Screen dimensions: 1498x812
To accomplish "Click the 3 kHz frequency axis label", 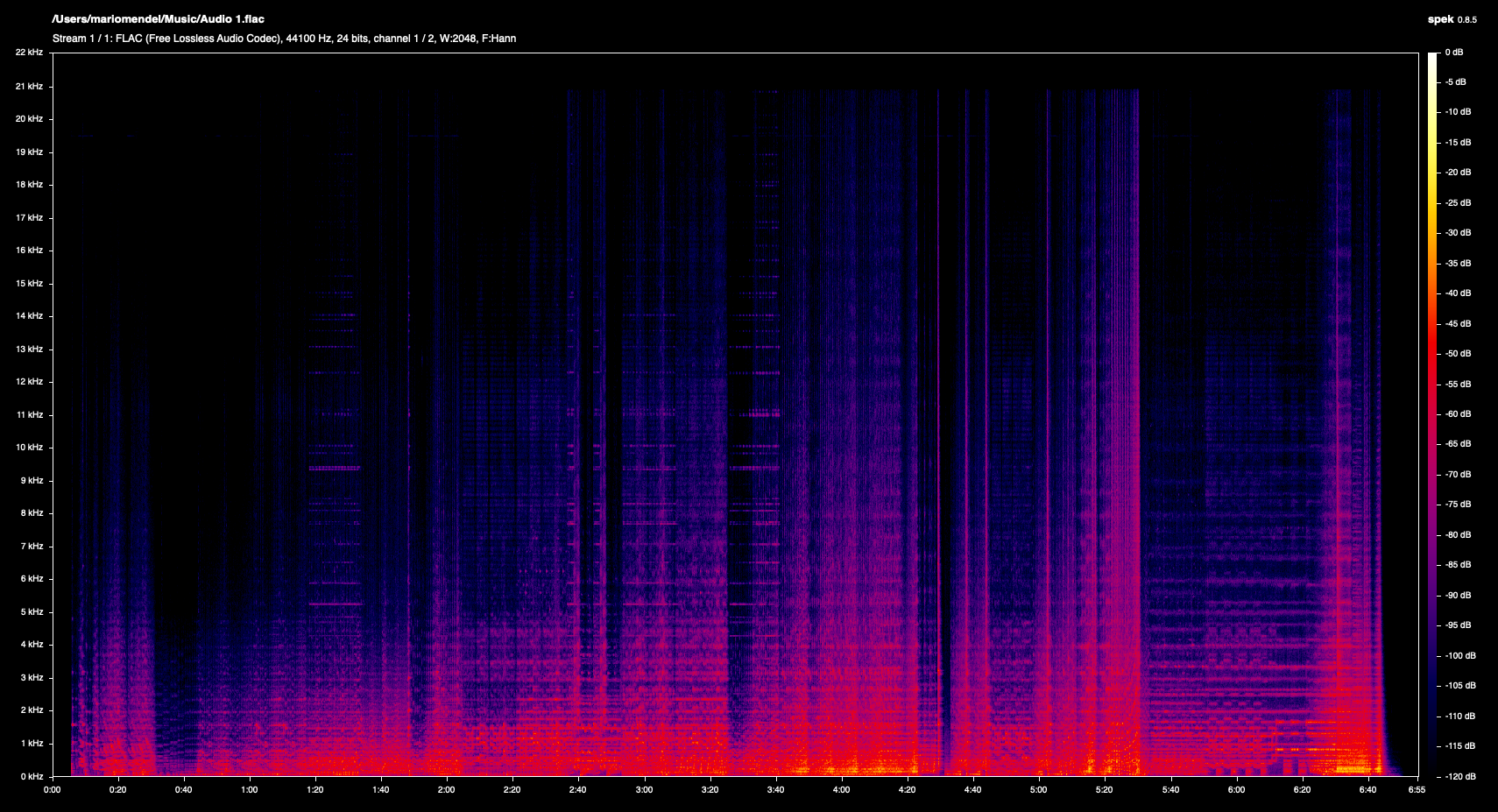I will pos(32,678).
